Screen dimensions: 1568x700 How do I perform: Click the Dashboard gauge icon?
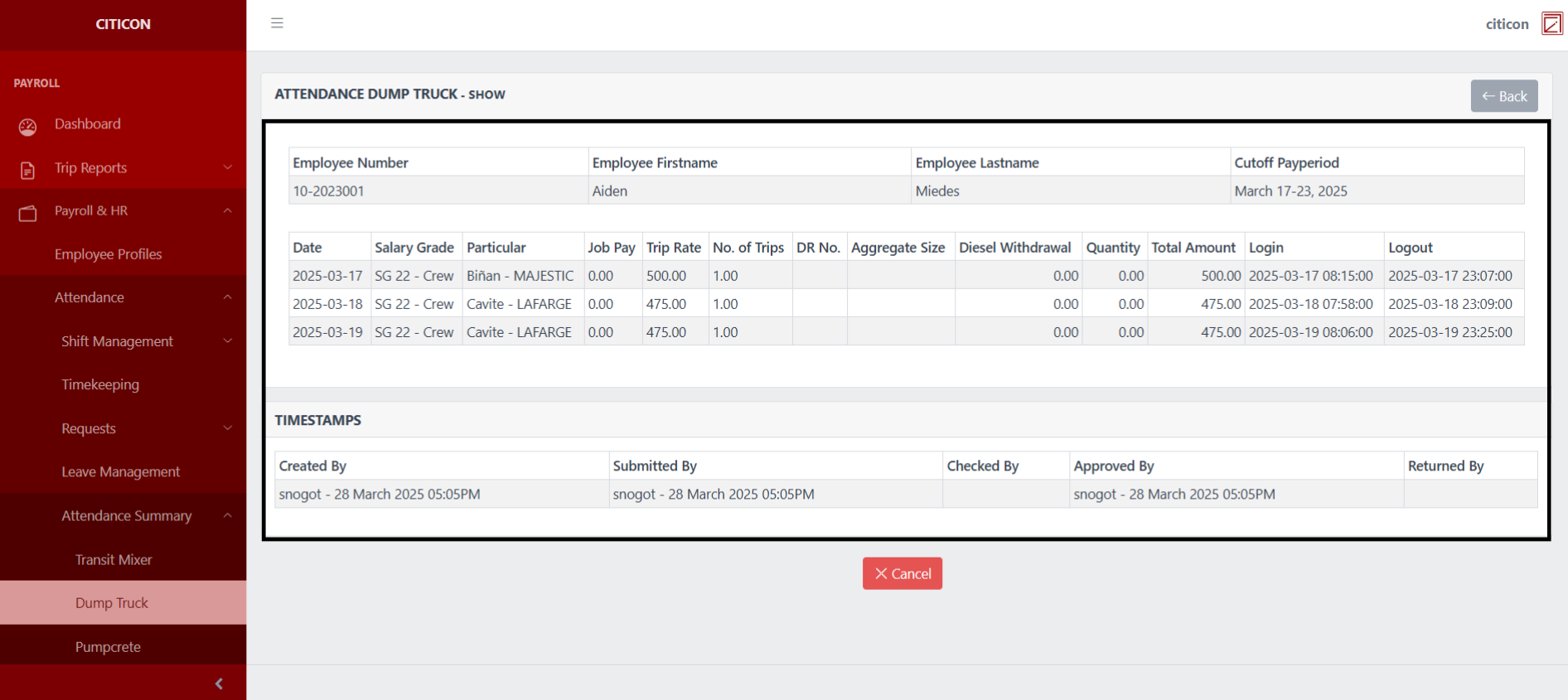27,126
